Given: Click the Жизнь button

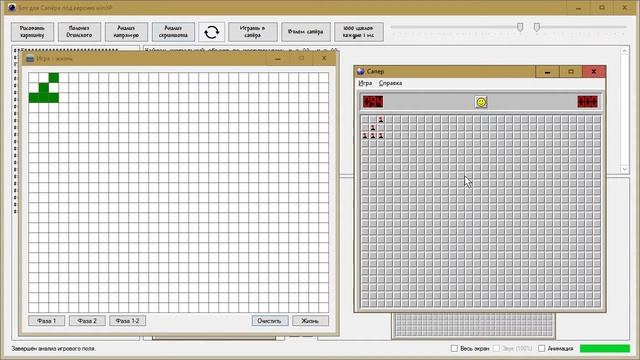Looking at the screenshot, I should point(310,321).
